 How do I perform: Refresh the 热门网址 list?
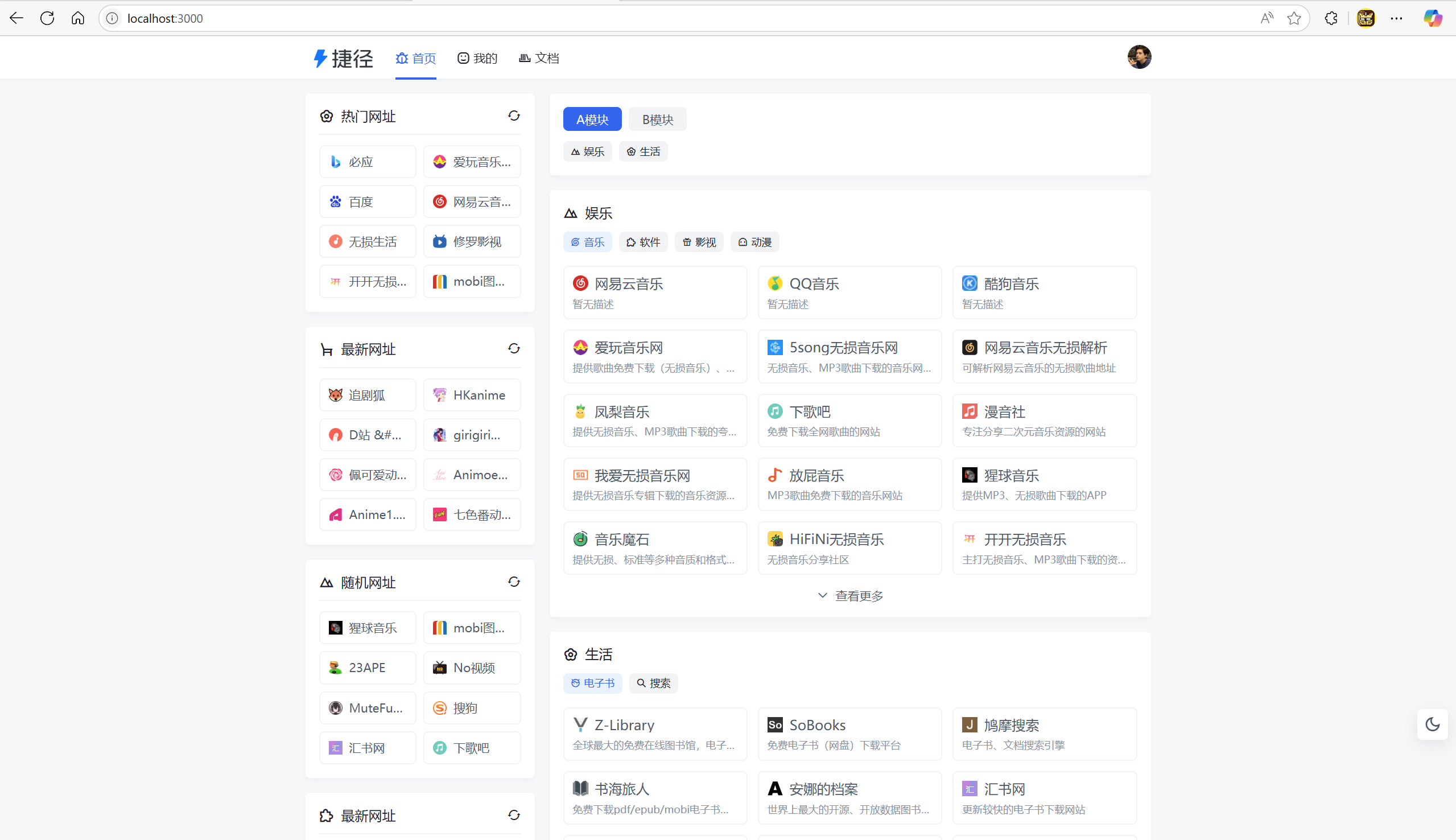pos(514,116)
